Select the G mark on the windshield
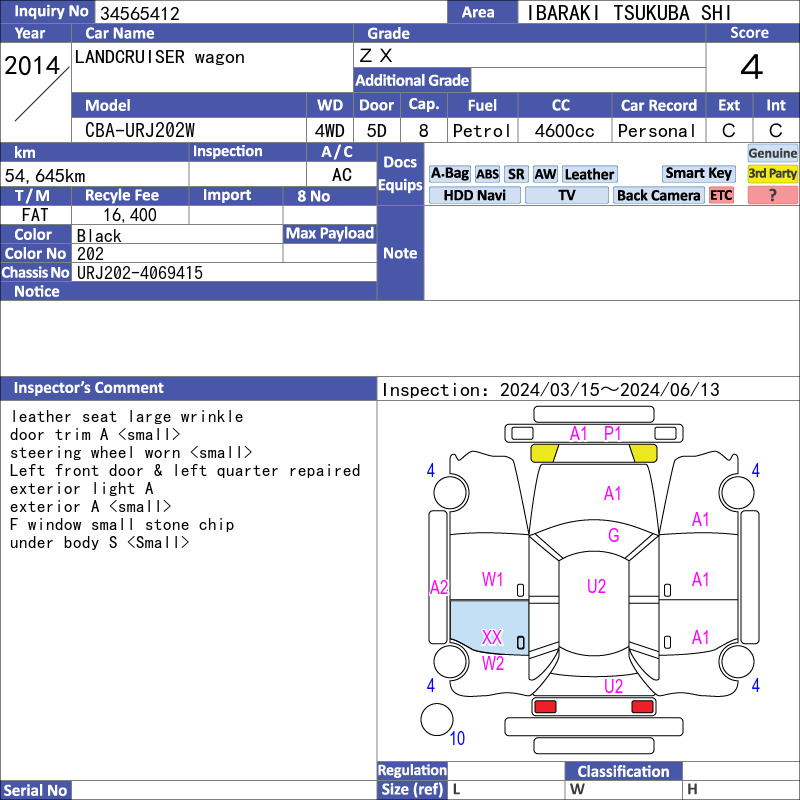 pyautogui.click(x=613, y=536)
